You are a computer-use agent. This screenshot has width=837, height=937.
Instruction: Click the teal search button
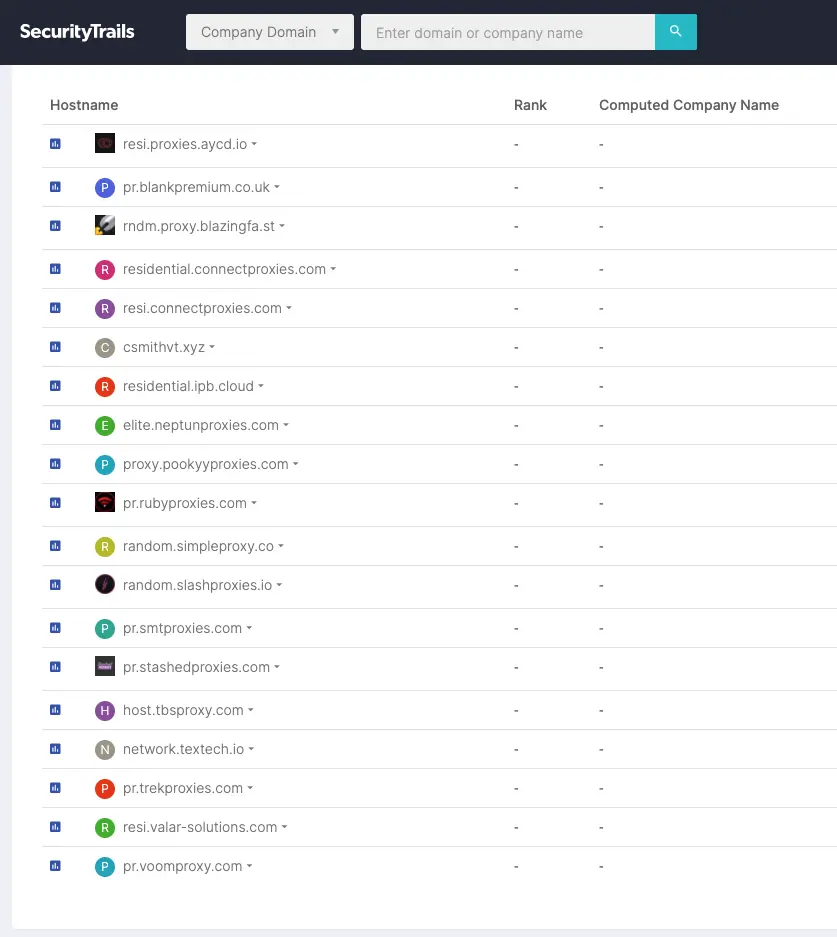coord(676,31)
